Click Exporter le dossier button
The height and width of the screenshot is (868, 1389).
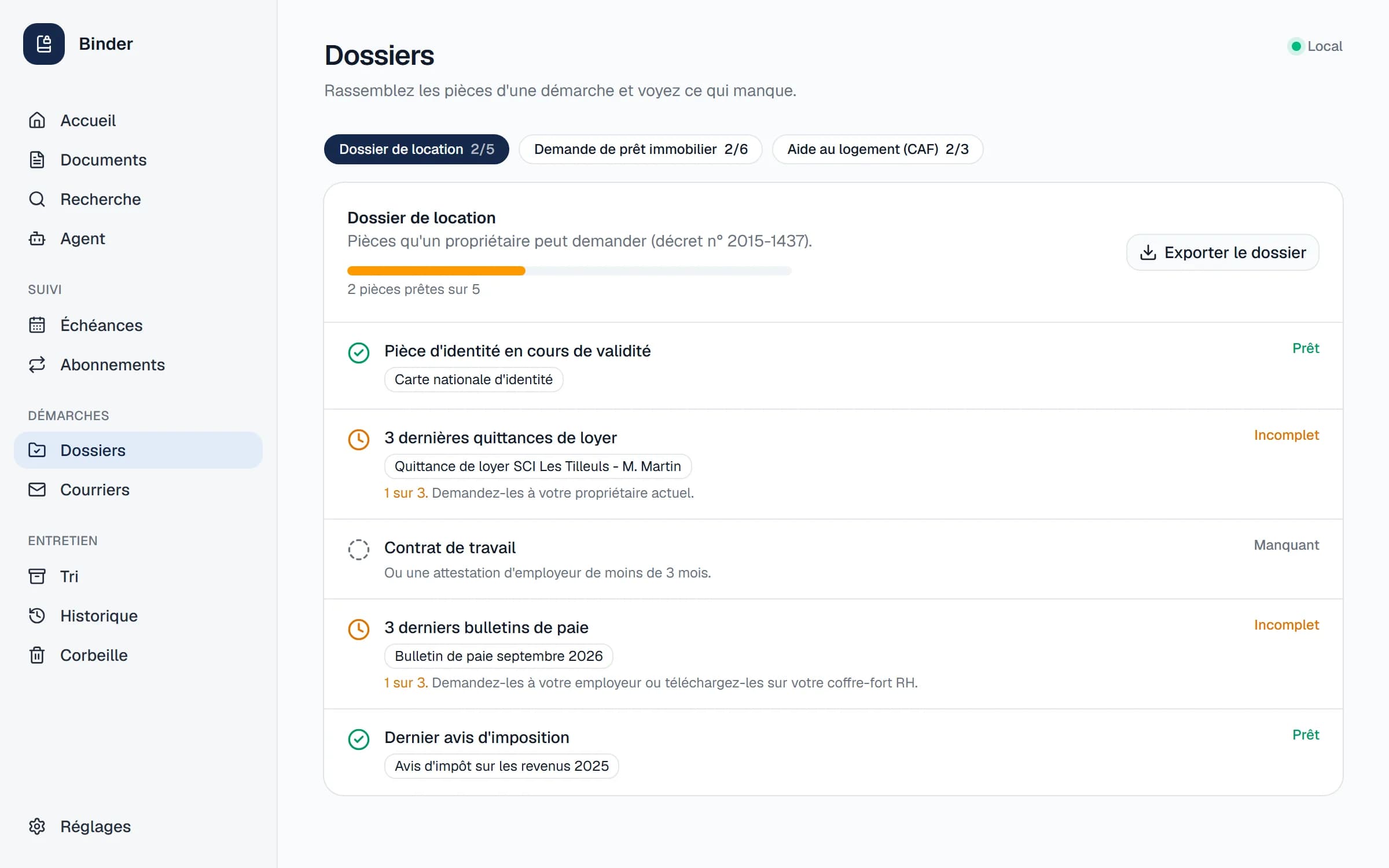click(x=1223, y=252)
